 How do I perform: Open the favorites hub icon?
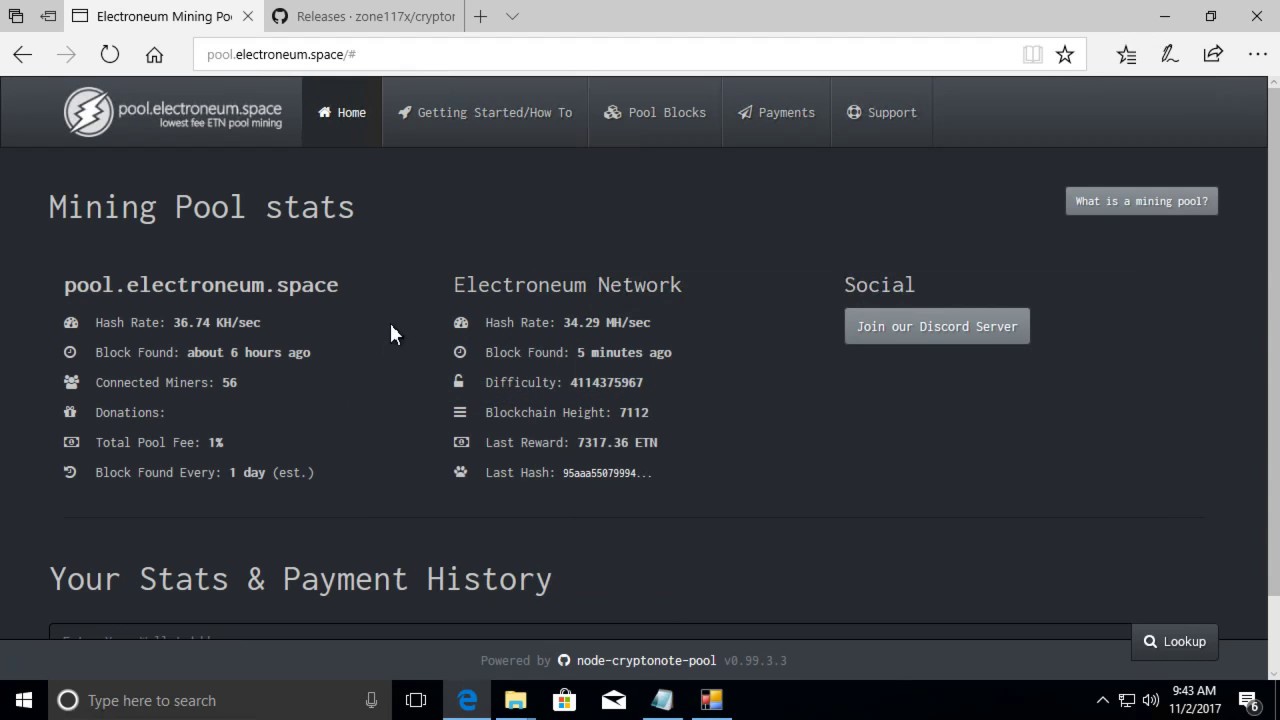click(x=1127, y=54)
